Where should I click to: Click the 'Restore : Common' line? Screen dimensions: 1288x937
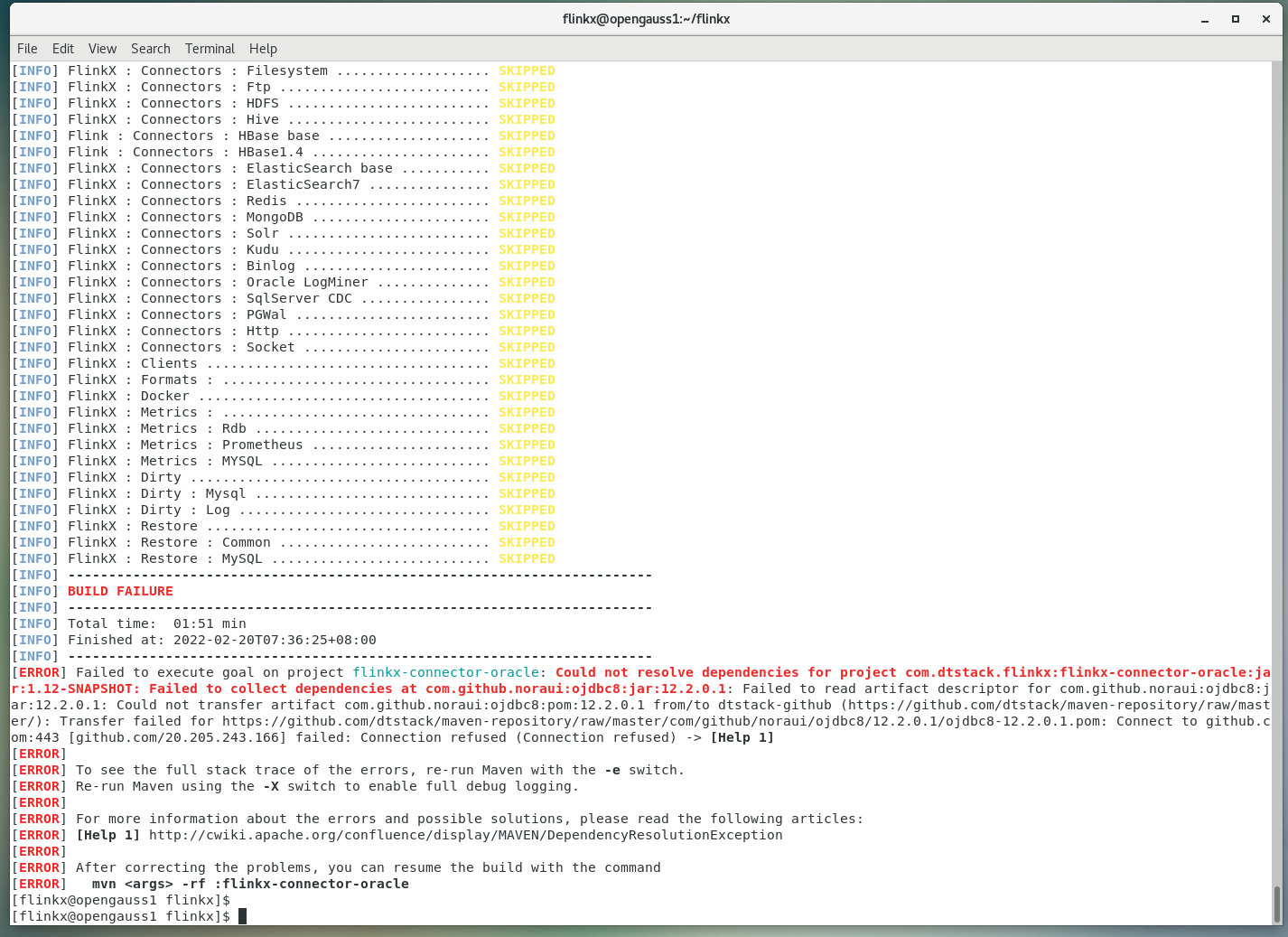point(284,542)
